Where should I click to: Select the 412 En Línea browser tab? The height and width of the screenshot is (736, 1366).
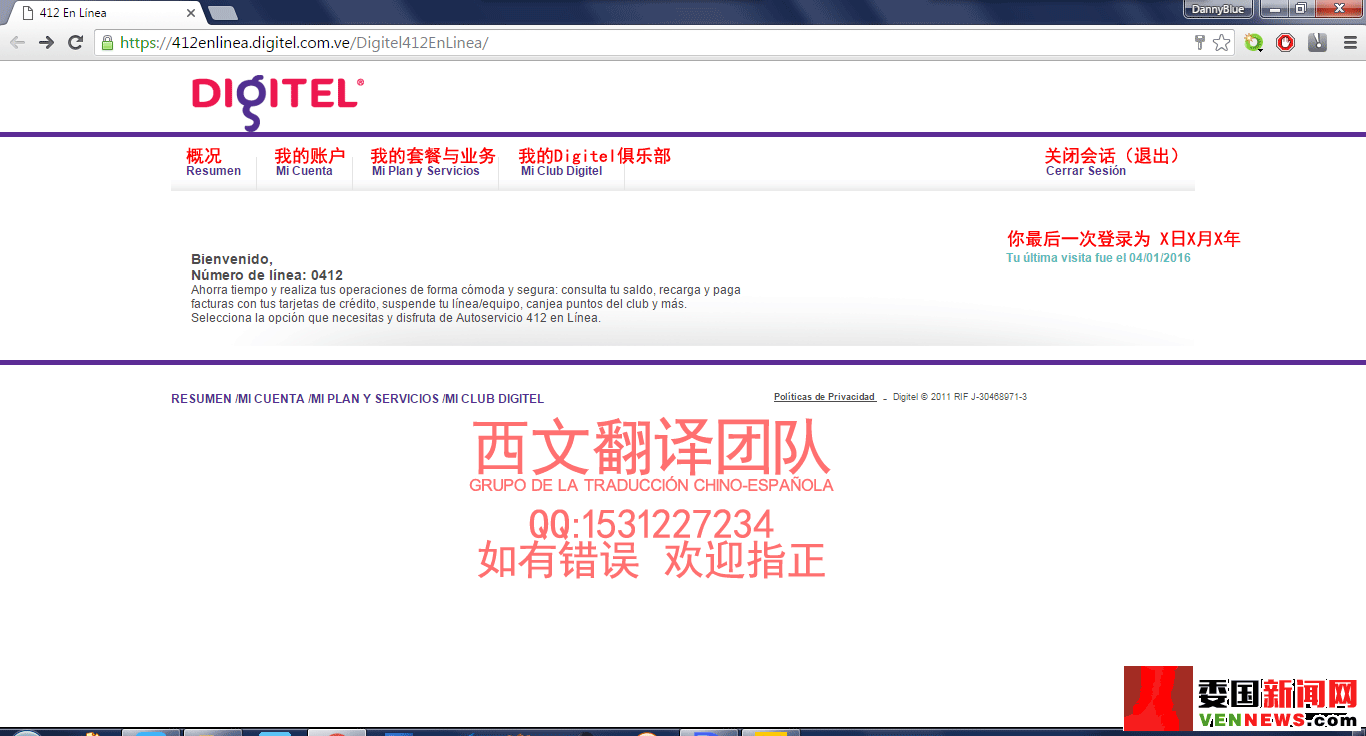[x=105, y=13]
